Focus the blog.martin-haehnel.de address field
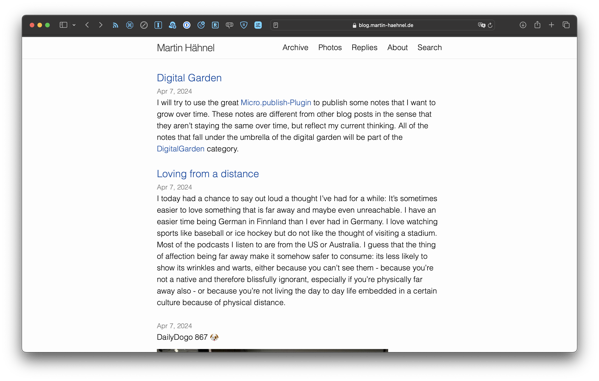599x381 pixels. pos(383,25)
